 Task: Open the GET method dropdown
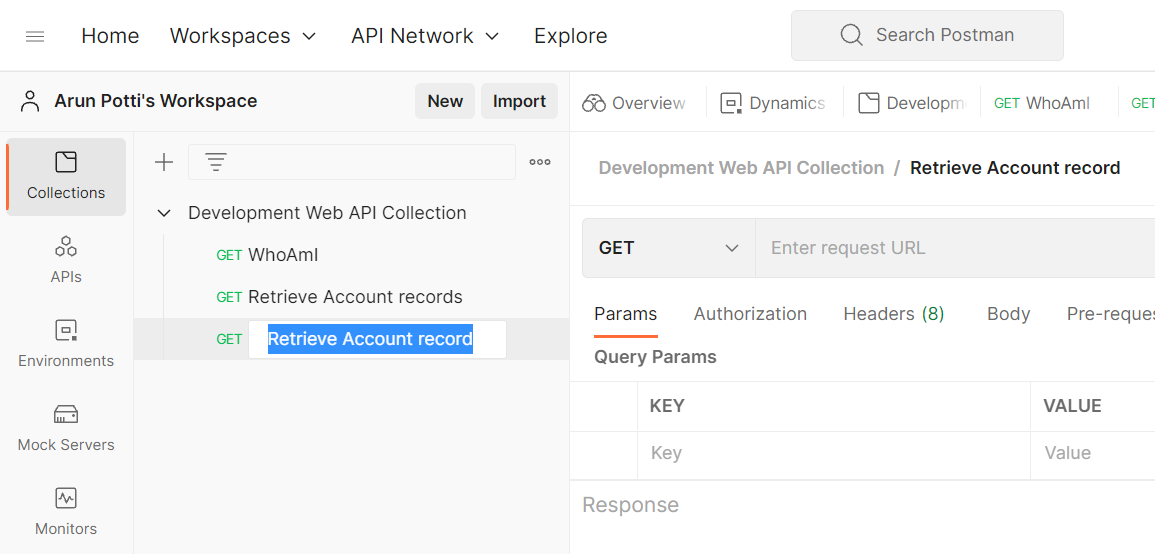(668, 248)
